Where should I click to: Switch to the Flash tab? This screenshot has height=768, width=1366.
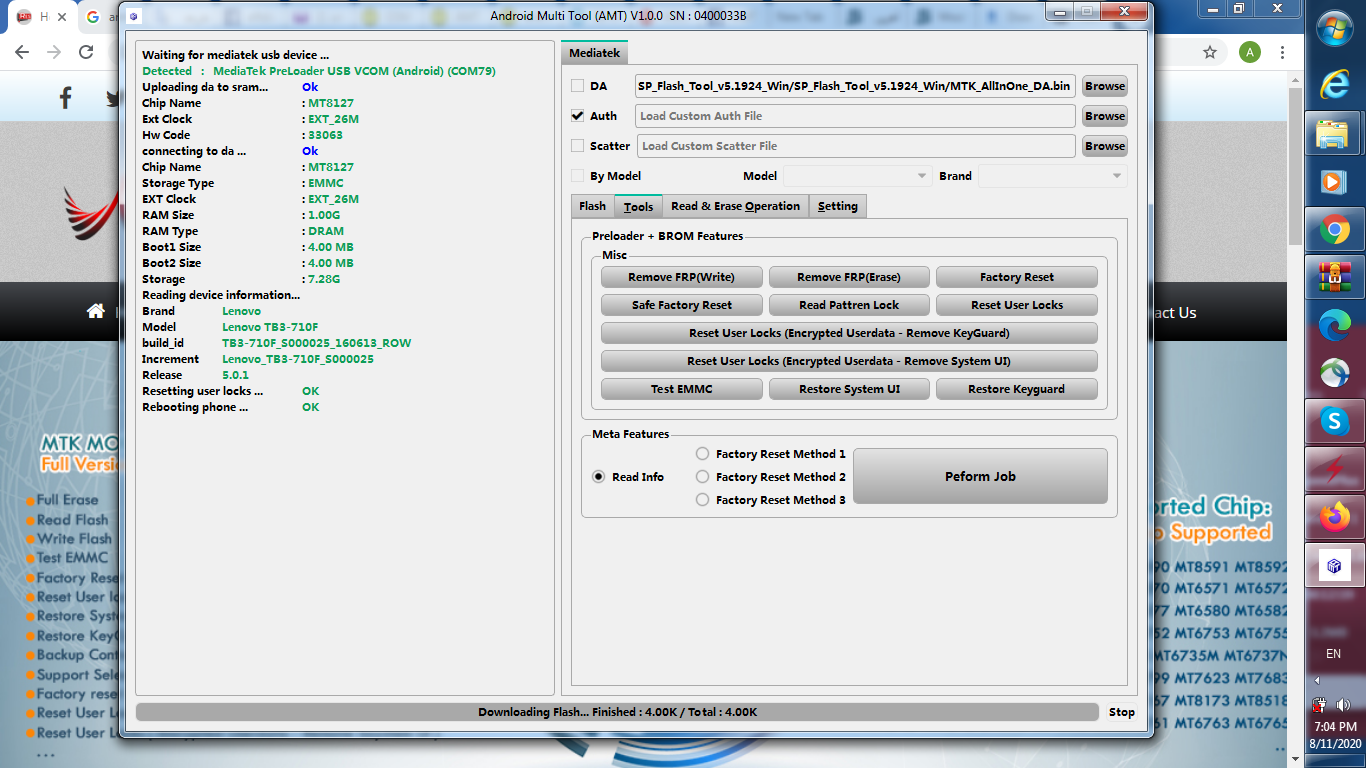pyautogui.click(x=592, y=206)
